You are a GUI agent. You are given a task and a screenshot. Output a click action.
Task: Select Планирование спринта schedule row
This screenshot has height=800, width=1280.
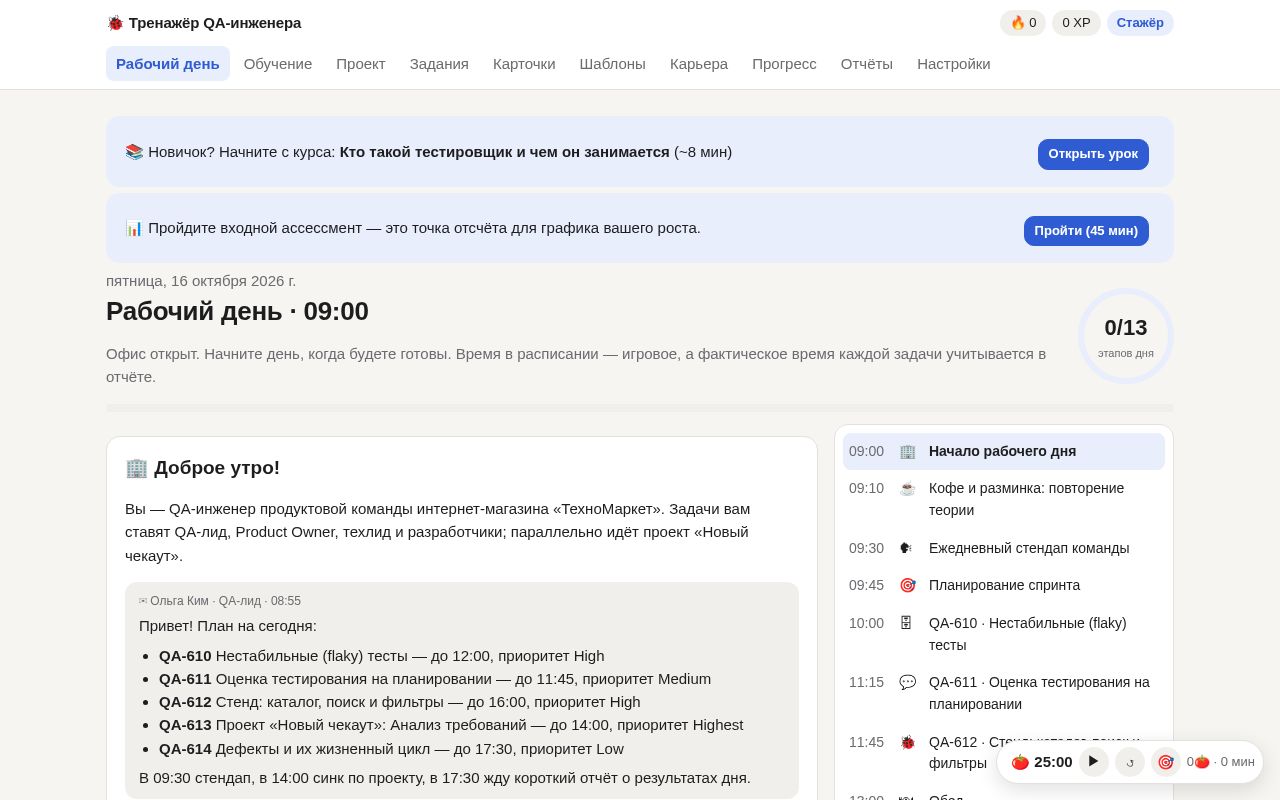[1004, 585]
